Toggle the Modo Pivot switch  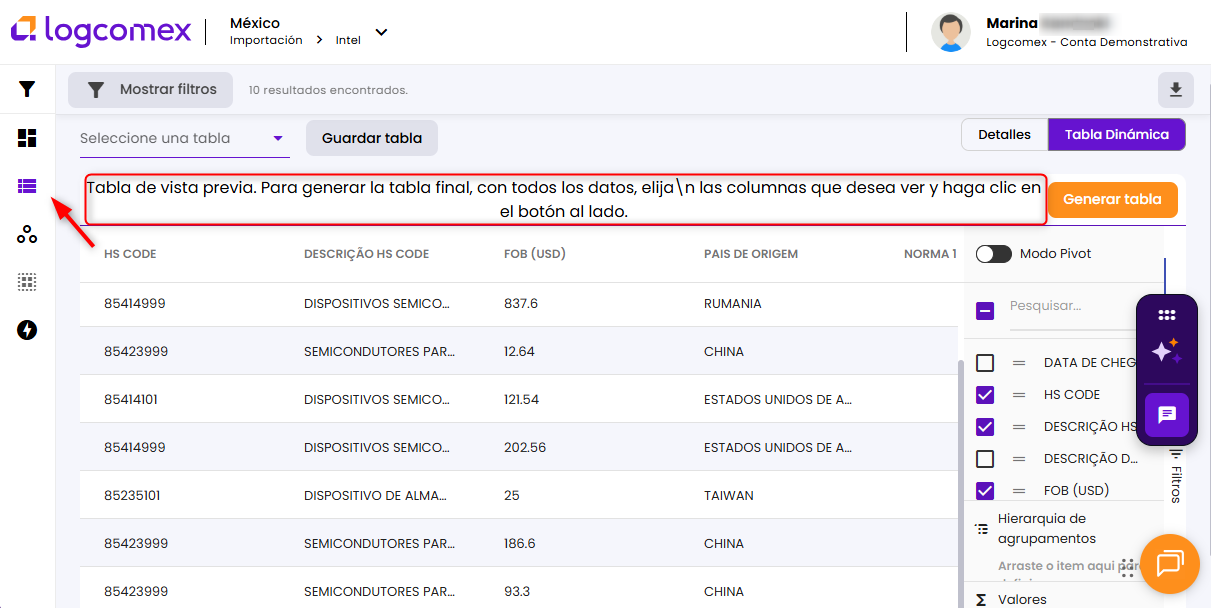coord(994,254)
